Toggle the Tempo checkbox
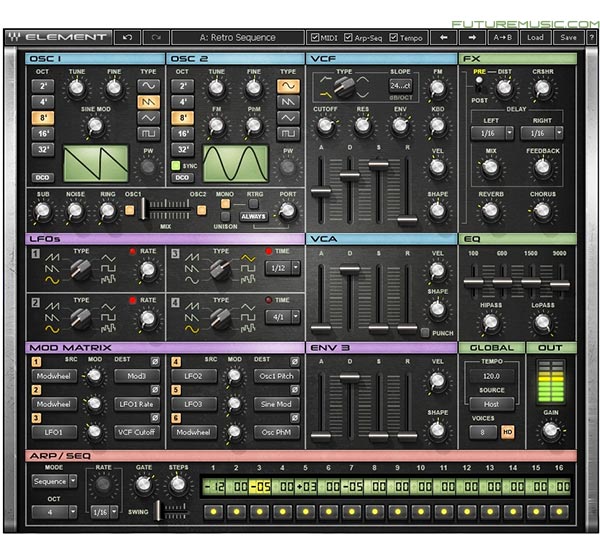 point(393,38)
